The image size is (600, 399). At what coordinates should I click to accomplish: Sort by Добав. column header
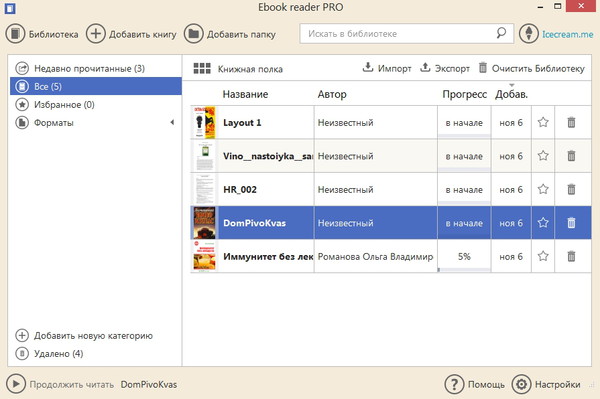click(x=511, y=94)
